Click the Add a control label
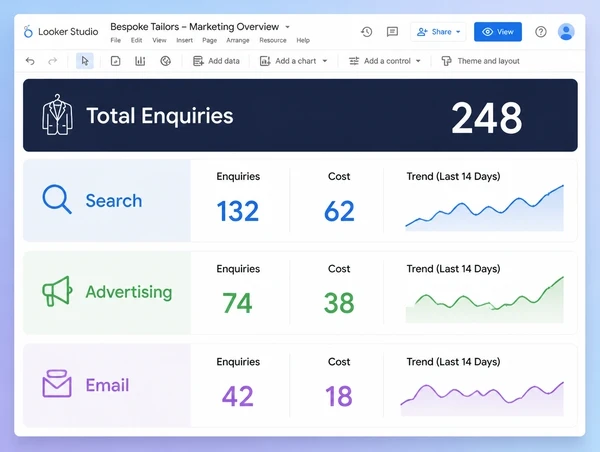600x452 pixels. (x=387, y=61)
